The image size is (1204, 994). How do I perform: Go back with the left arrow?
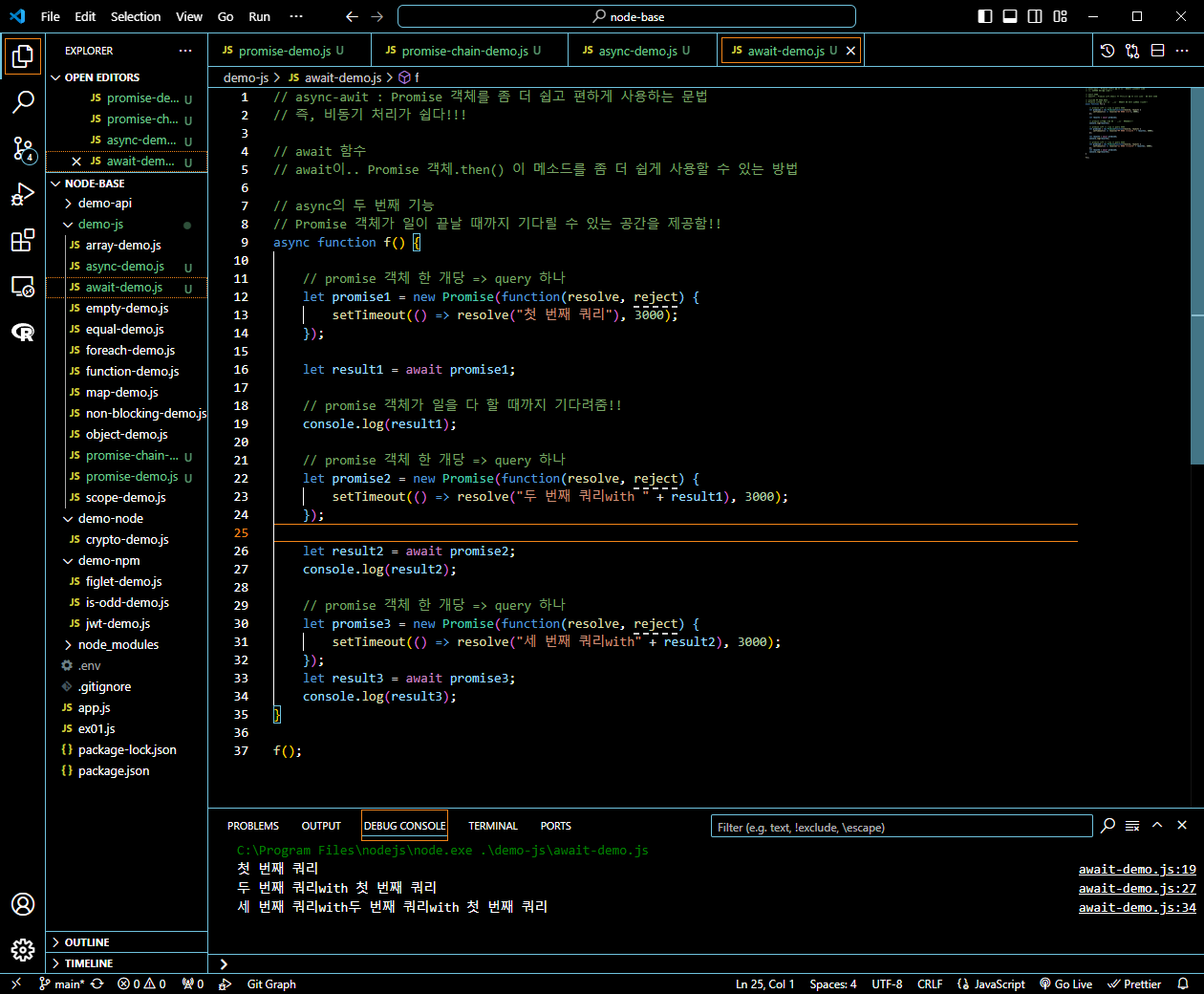(x=352, y=16)
